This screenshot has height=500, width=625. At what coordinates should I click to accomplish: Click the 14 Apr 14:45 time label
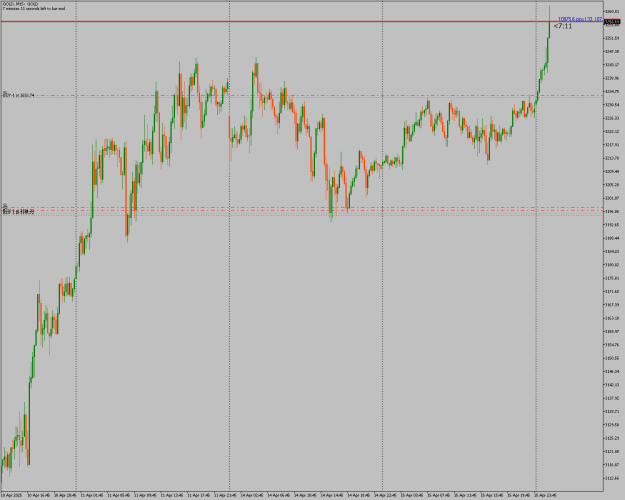[332, 495]
